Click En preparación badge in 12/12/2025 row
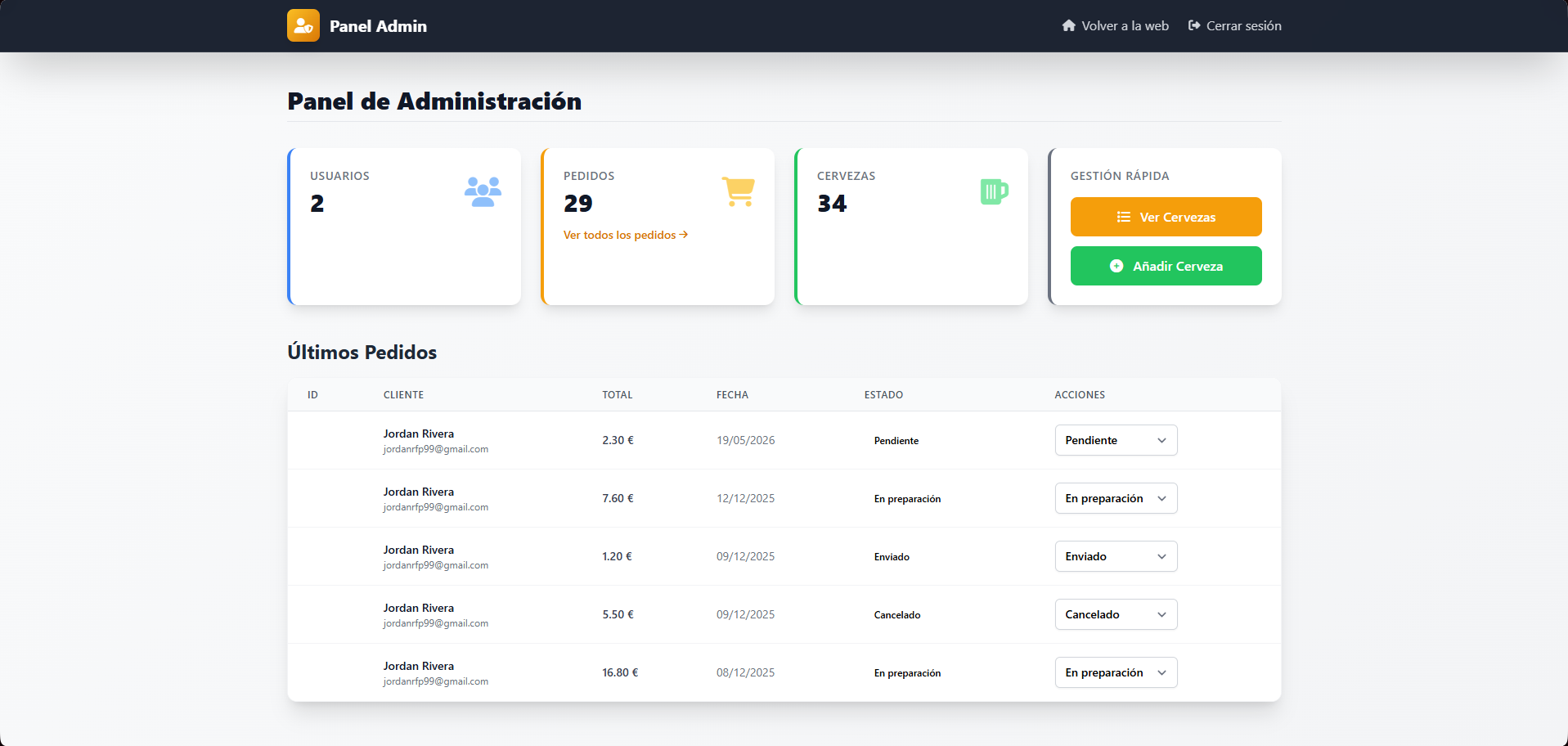 coord(907,499)
